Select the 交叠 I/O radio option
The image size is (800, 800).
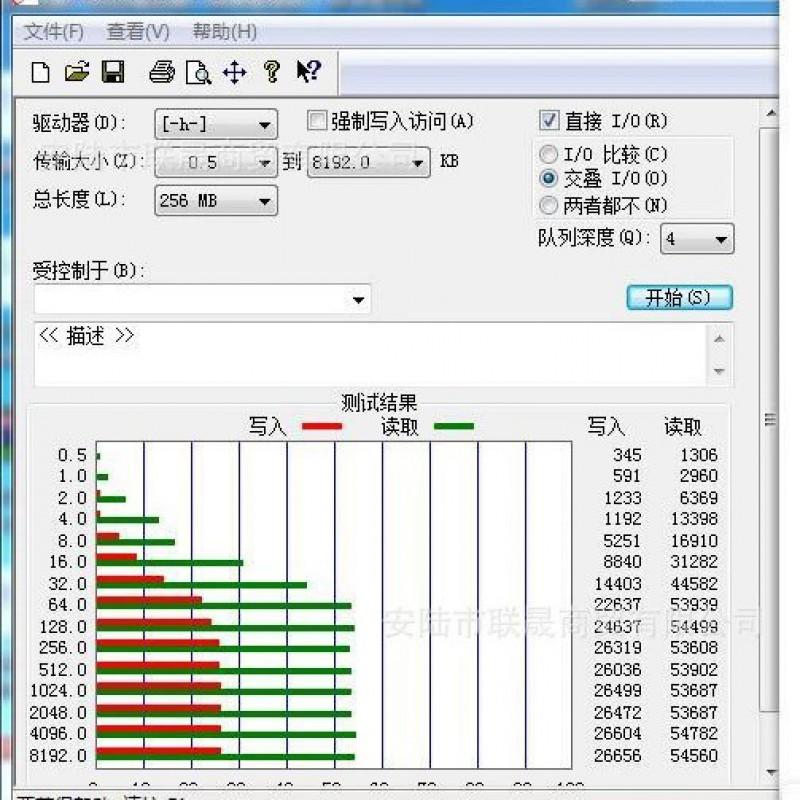tap(548, 179)
